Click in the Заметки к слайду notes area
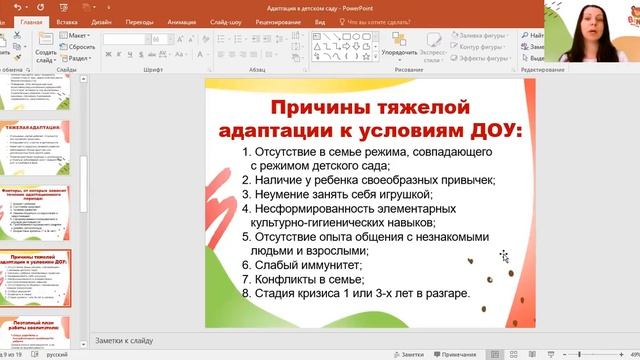This screenshot has height=360, width=640. (x=363, y=340)
